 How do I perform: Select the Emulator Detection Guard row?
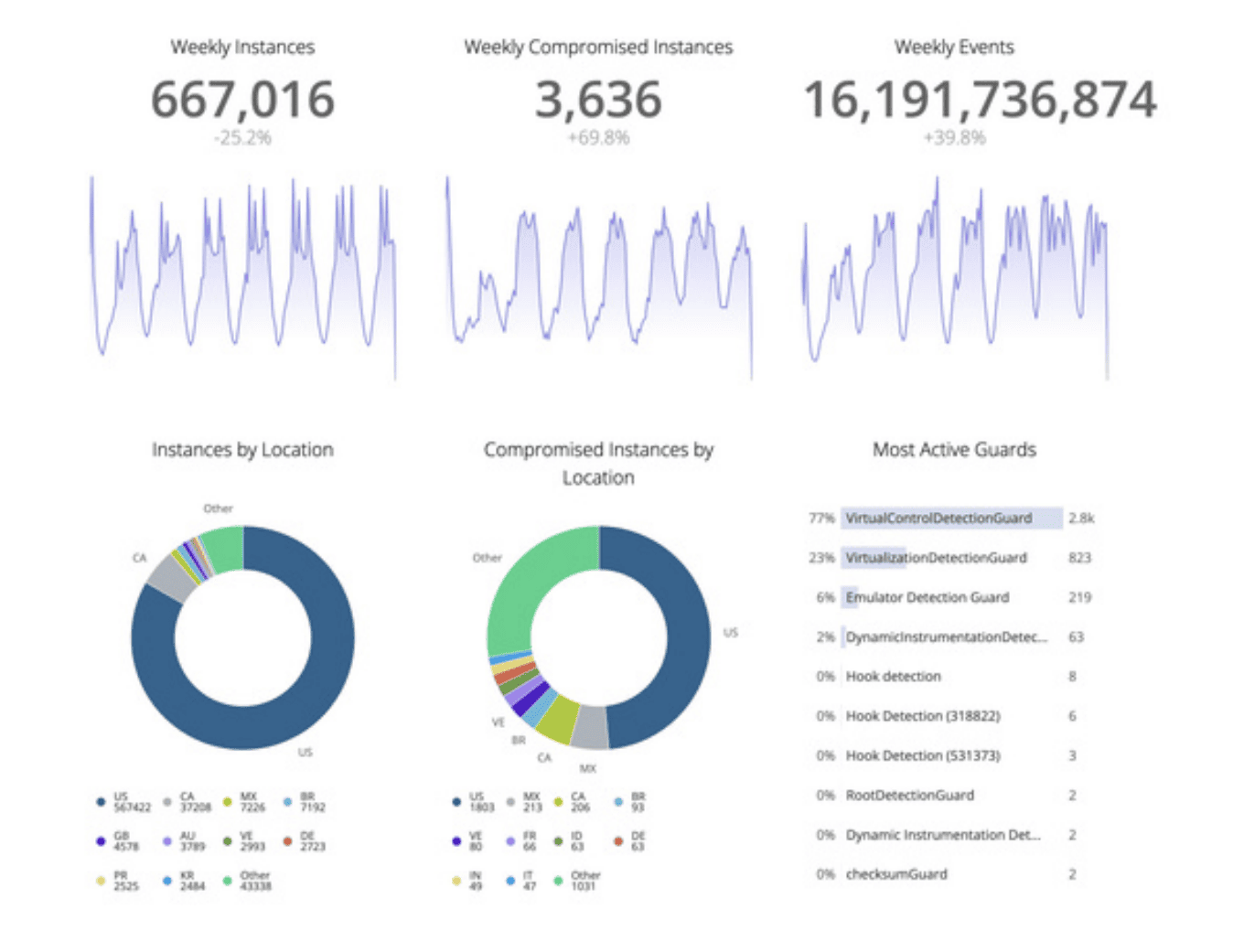[952, 597]
